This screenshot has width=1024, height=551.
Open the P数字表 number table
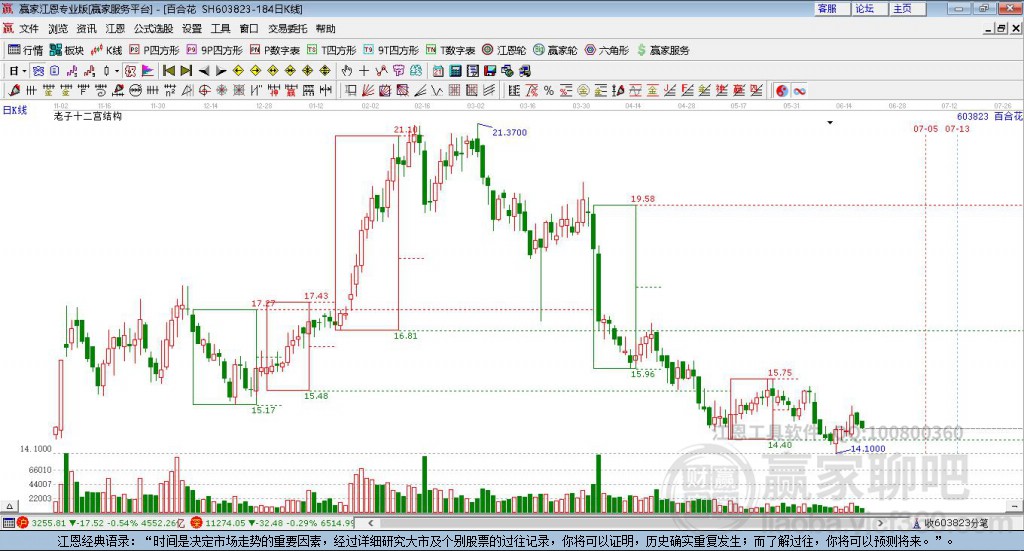click(274, 50)
